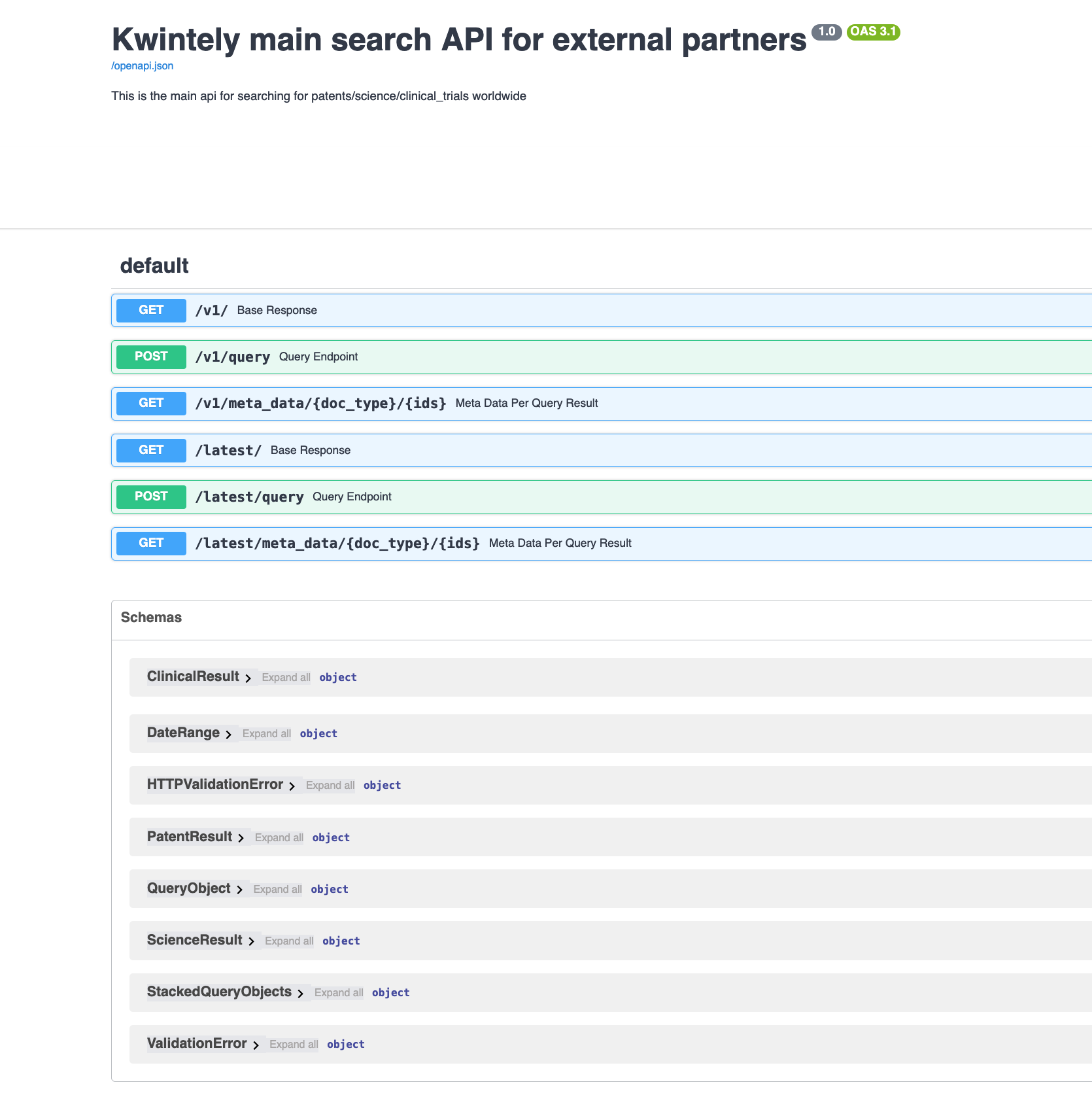1092x1095 pixels.
Task: Select the ClinicalResult schema name
Action: pyautogui.click(x=193, y=676)
